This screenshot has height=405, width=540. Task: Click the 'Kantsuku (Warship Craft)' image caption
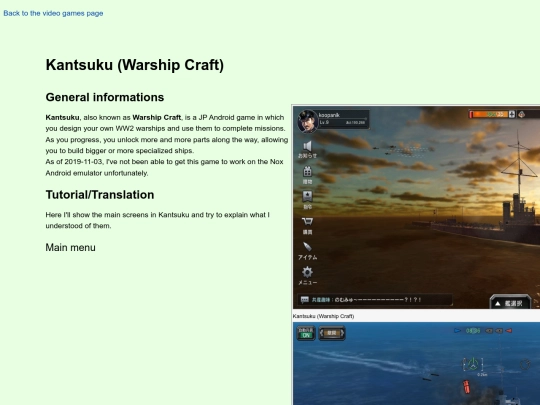click(x=323, y=316)
